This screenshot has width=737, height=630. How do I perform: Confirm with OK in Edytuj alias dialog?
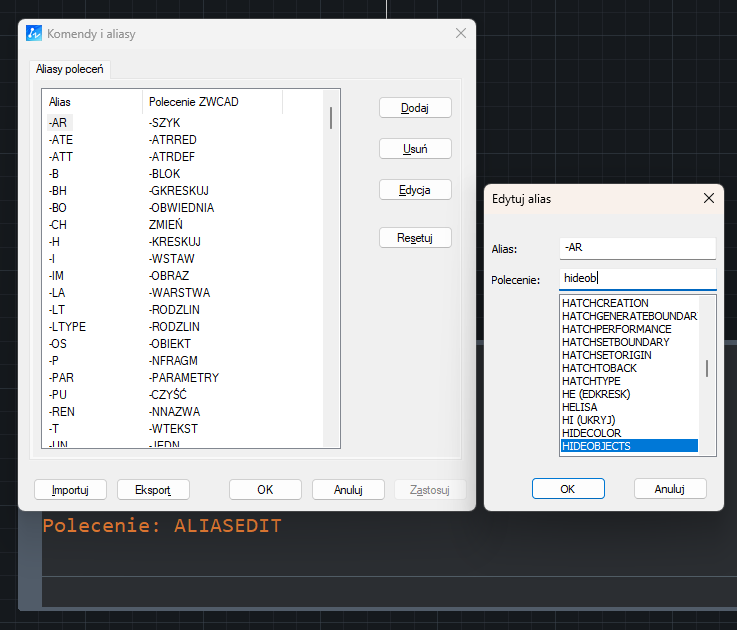pyautogui.click(x=568, y=489)
